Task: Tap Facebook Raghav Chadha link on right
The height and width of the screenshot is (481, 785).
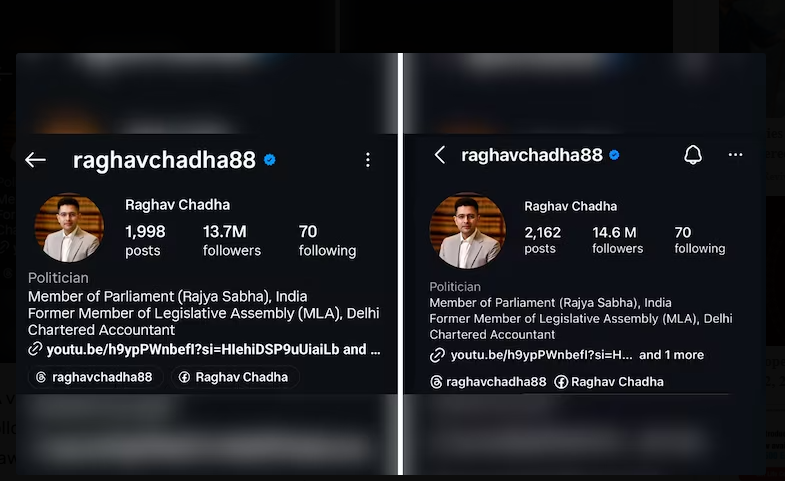Action: click(609, 382)
